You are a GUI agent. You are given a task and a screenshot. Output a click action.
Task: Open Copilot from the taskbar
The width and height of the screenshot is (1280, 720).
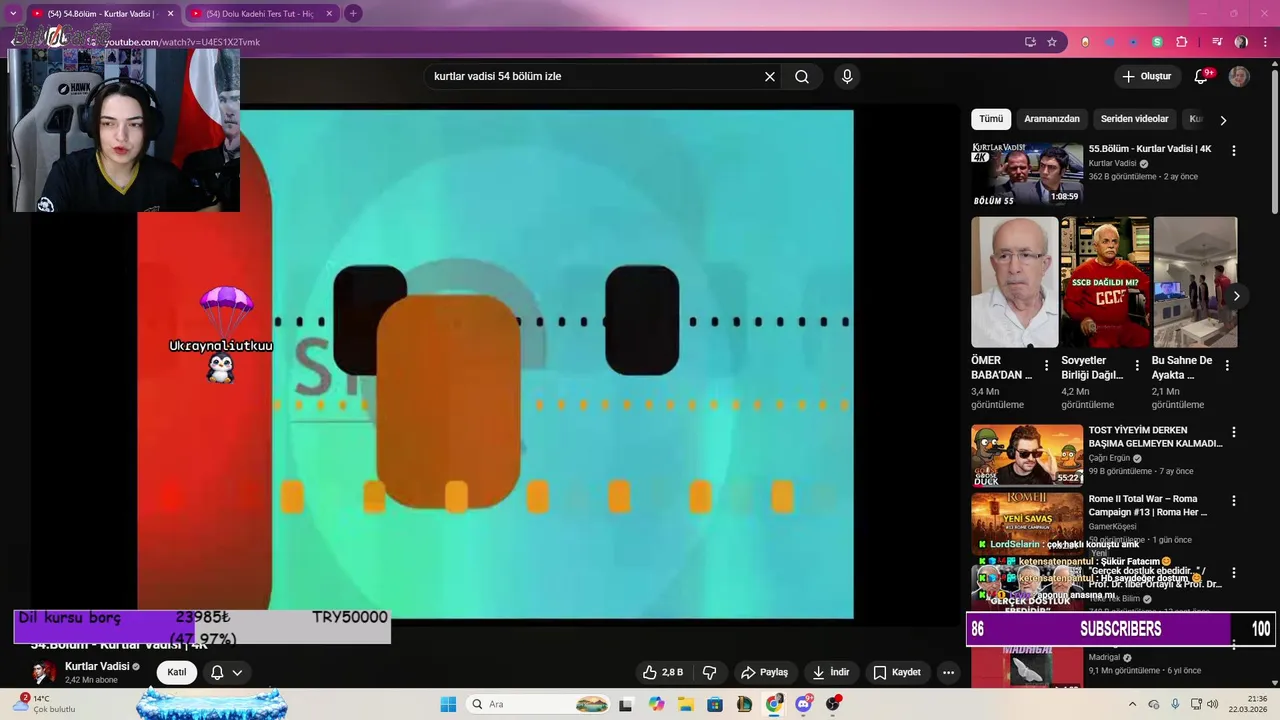click(x=656, y=704)
